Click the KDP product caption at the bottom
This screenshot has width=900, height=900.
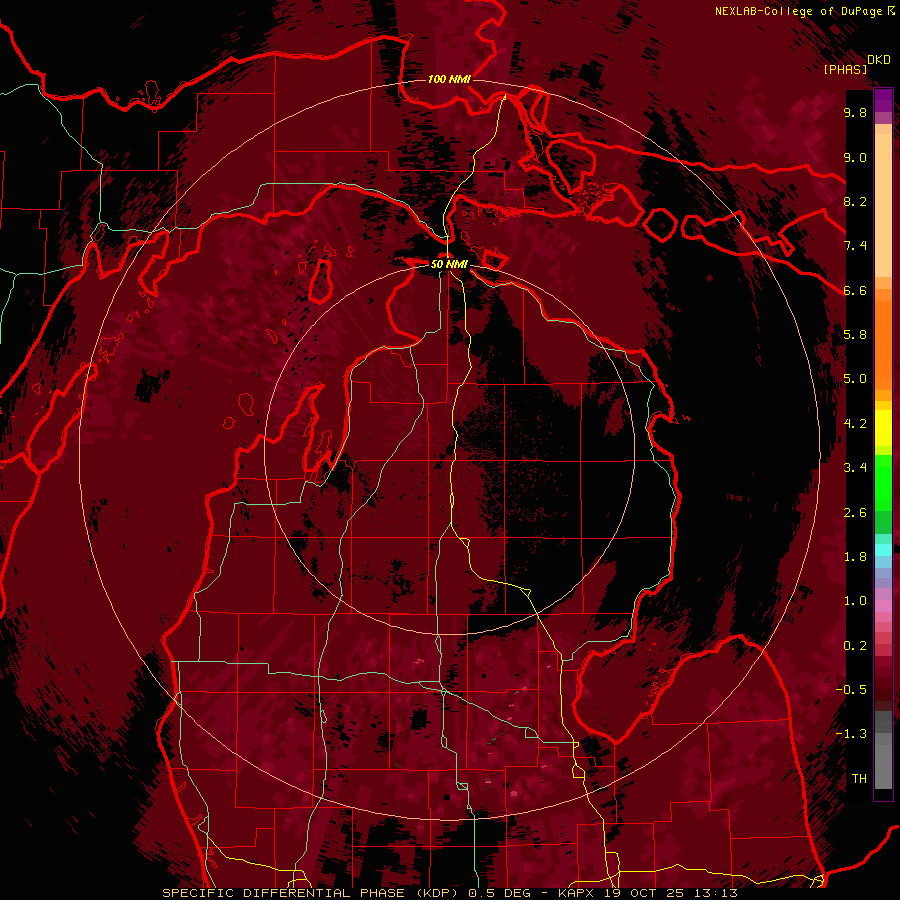(449, 893)
